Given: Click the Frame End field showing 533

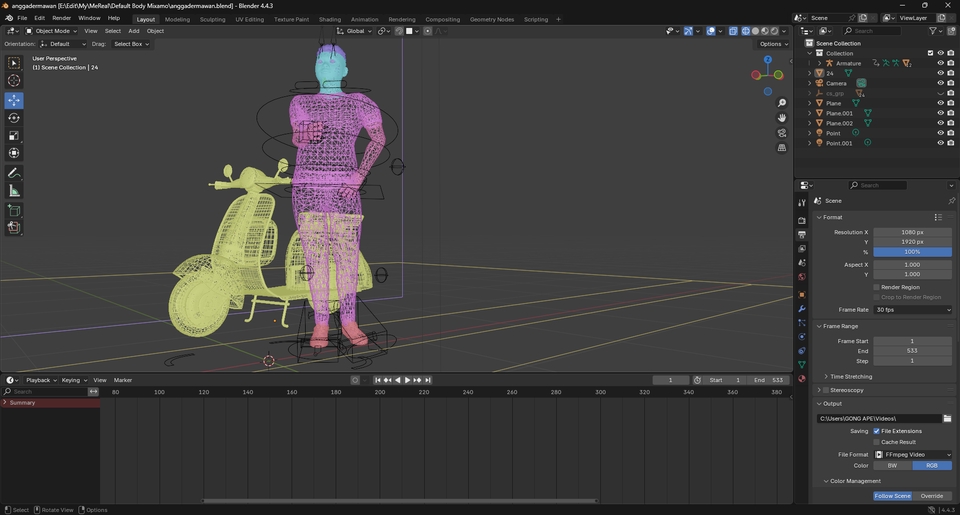Looking at the screenshot, I should pyautogui.click(x=912, y=351).
